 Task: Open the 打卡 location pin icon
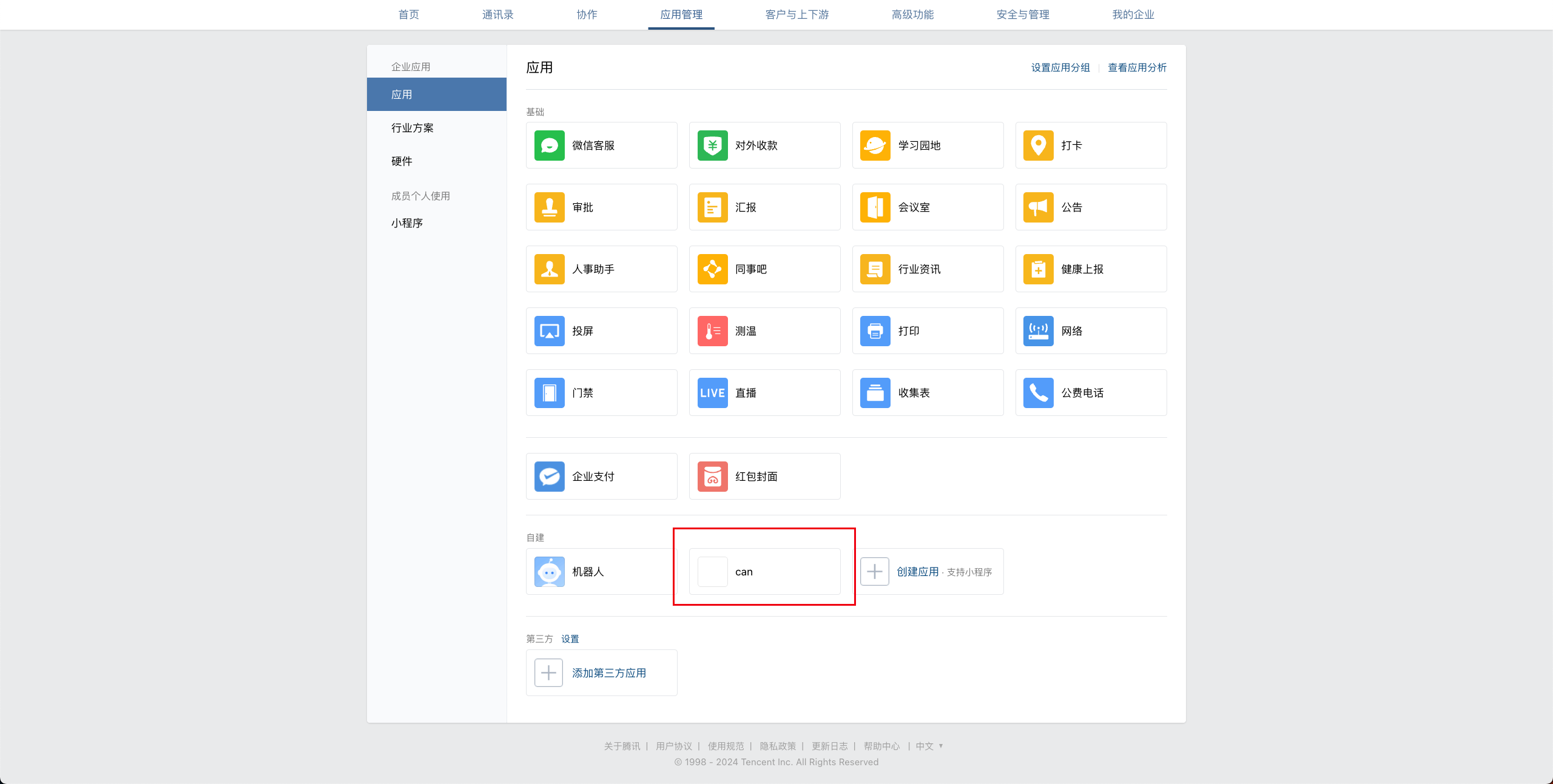(x=1038, y=146)
